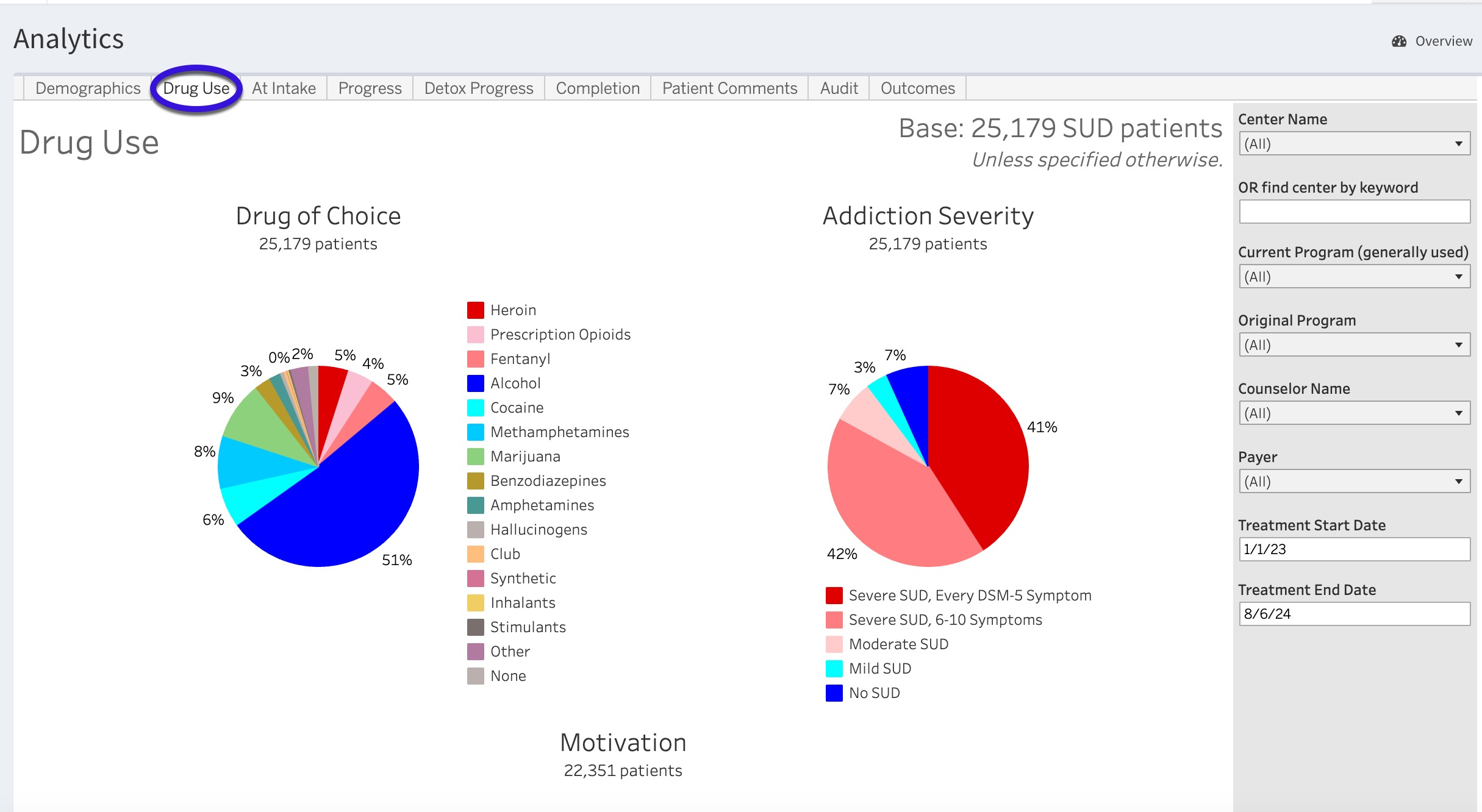Click the Heroin red legend swatch
Screen dimensions: 1482x812
[475, 310]
